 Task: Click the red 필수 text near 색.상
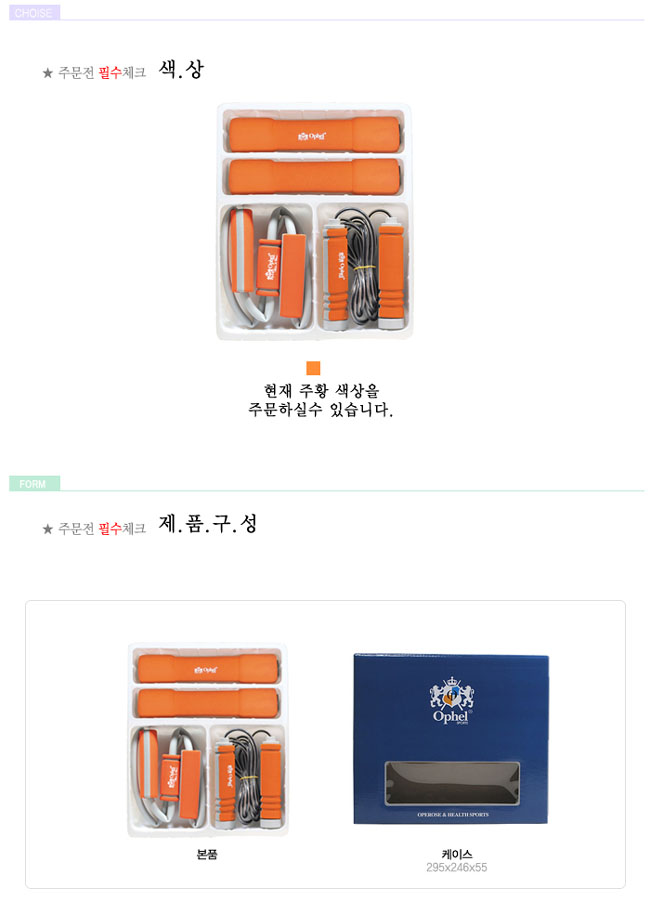pyautogui.click(x=110, y=72)
